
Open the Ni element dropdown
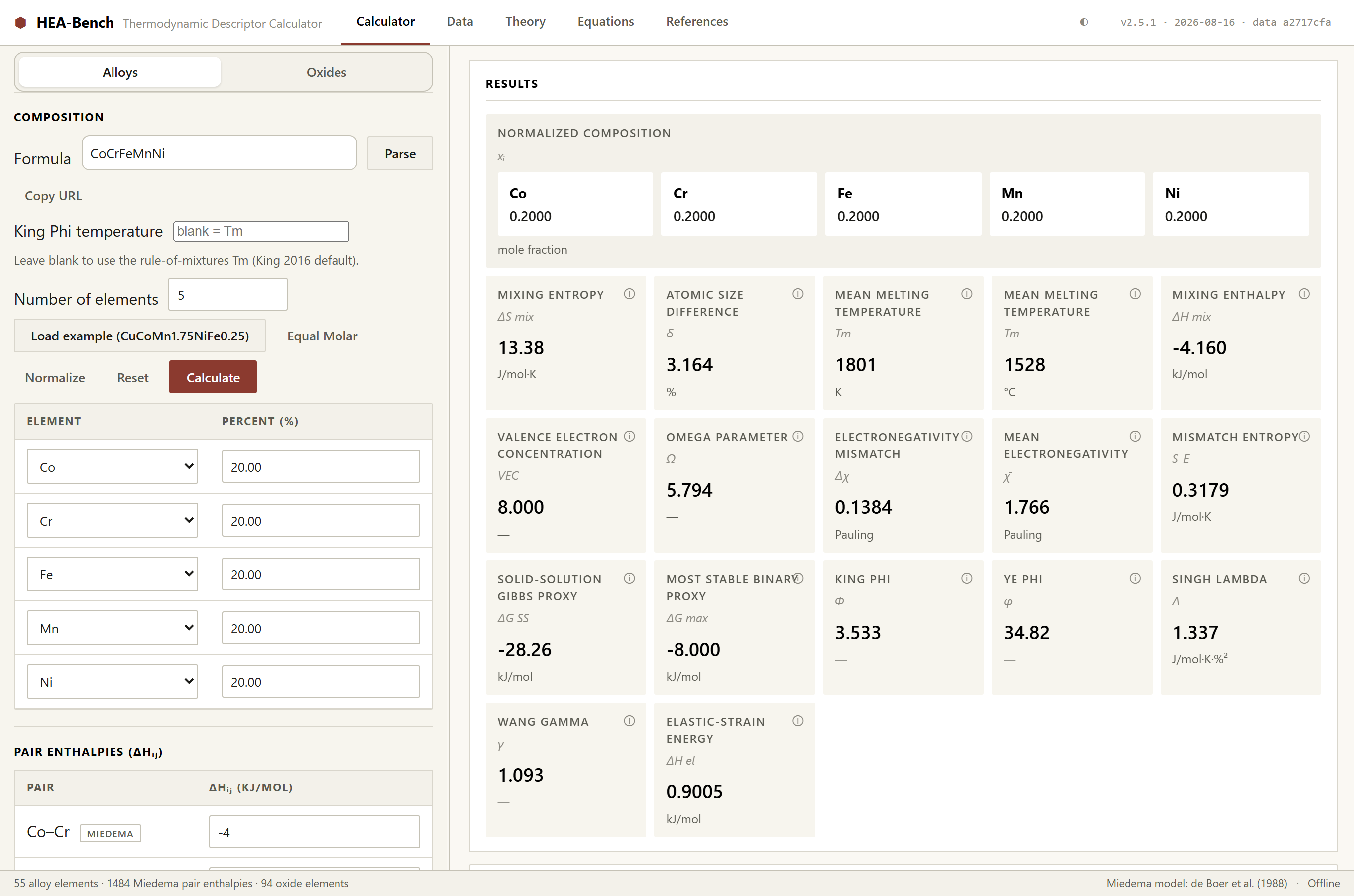pyautogui.click(x=112, y=681)
